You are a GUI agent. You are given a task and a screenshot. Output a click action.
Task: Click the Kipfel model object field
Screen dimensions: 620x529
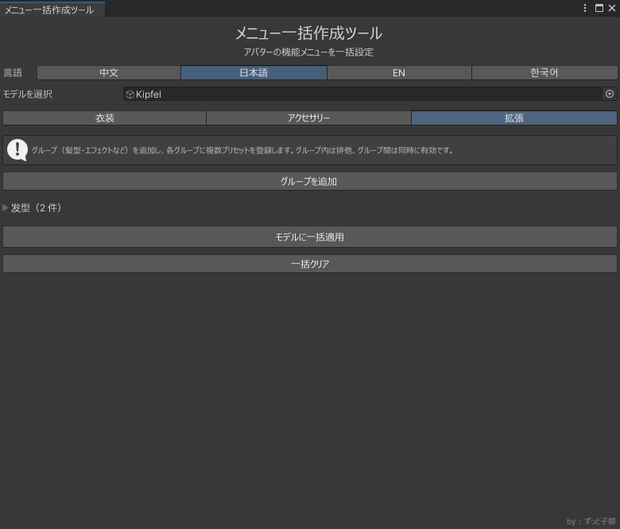tap(370, 94)
